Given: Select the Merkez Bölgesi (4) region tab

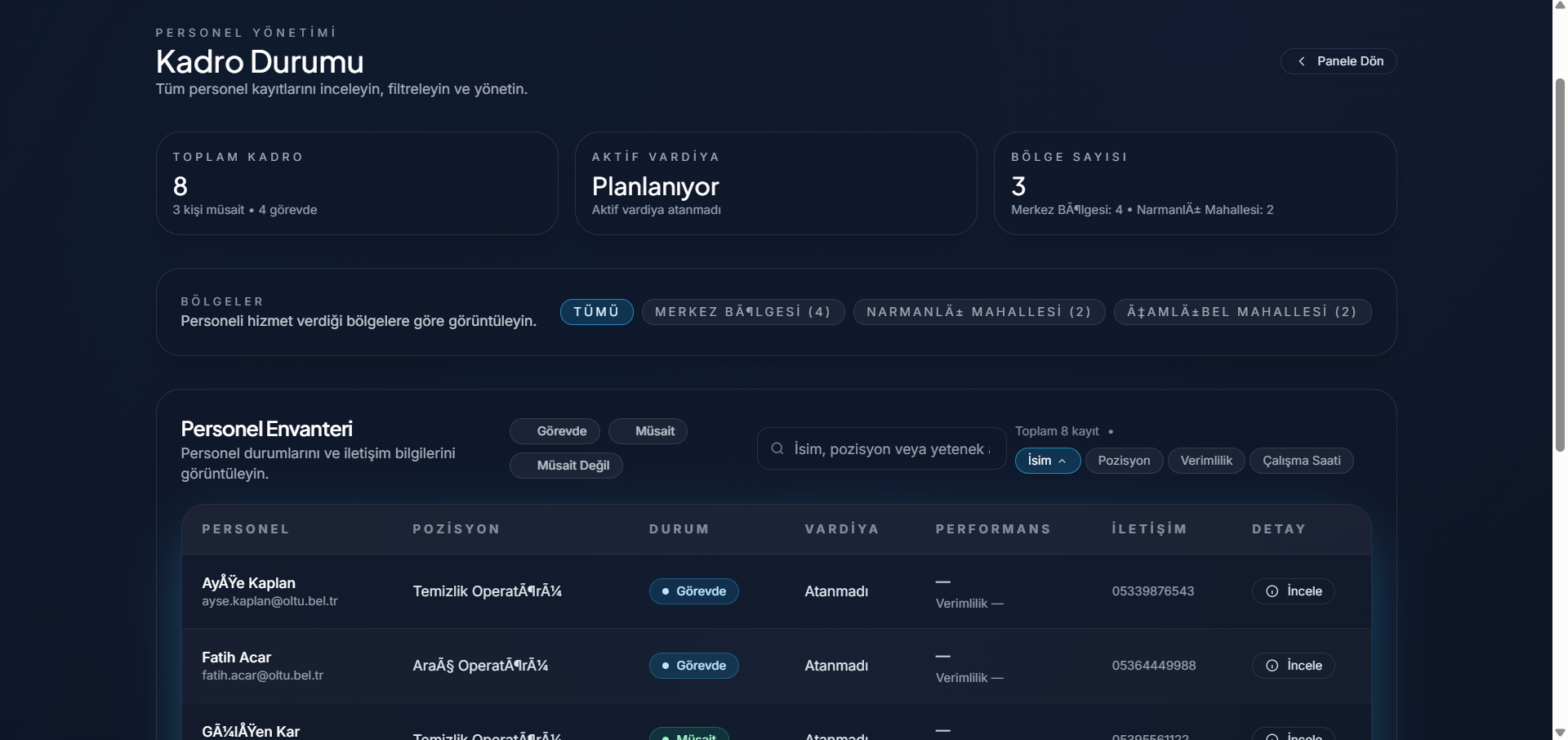Looking at the screenshot, I should click(x=742, y=312).
